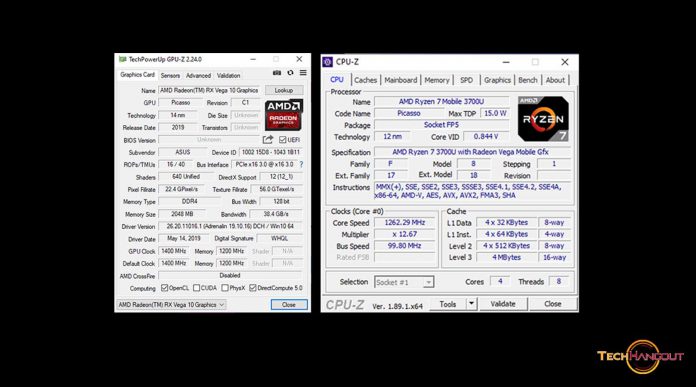This screenshot has height=387, width=696.
Task: Click the Lookup button
Action: (x=284, y=90)
